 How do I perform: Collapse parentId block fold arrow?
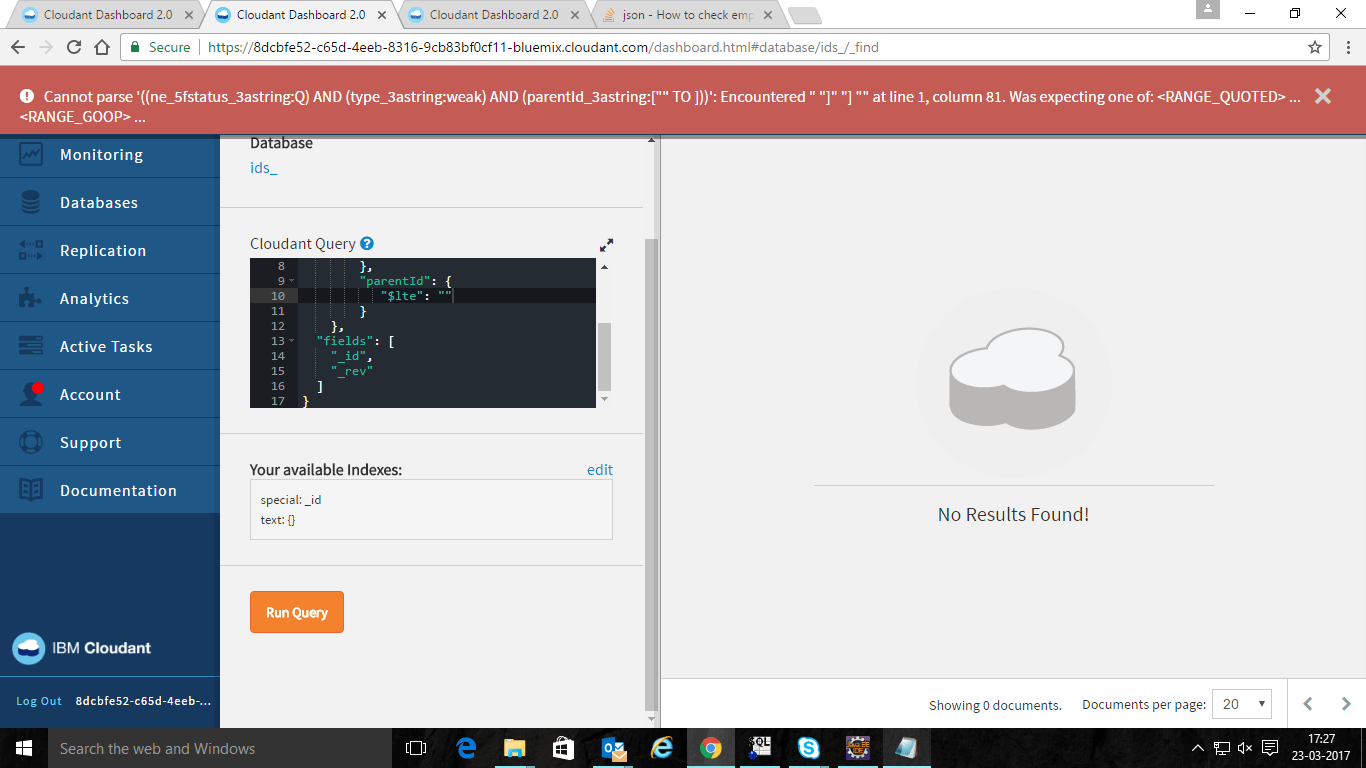coord(291,281)
